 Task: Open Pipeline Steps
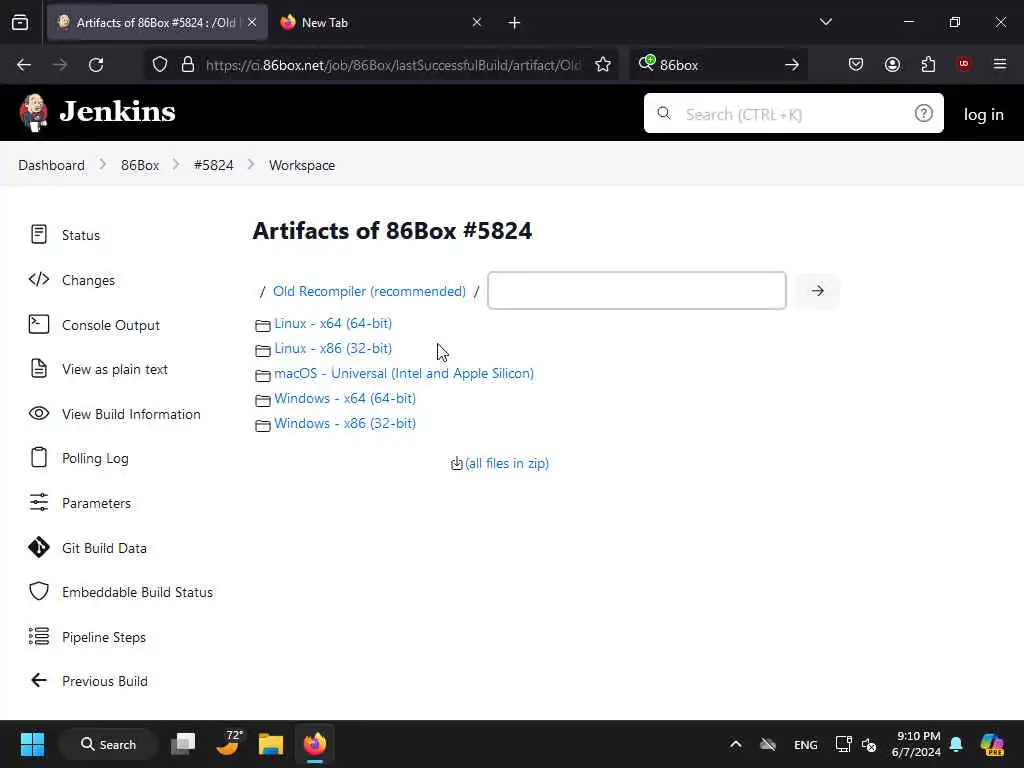87,637
